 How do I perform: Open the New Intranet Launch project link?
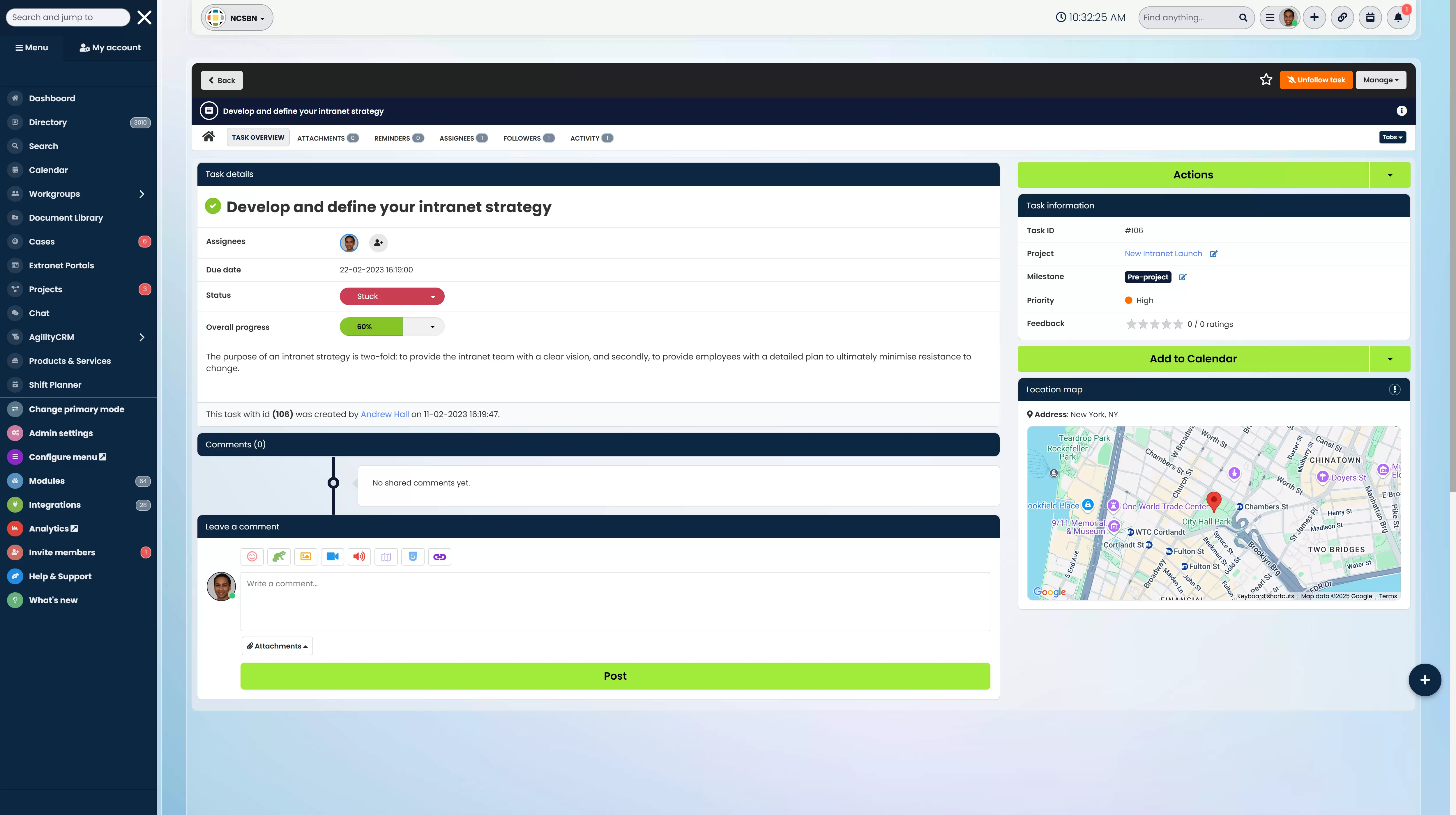tap(1163, 253)
